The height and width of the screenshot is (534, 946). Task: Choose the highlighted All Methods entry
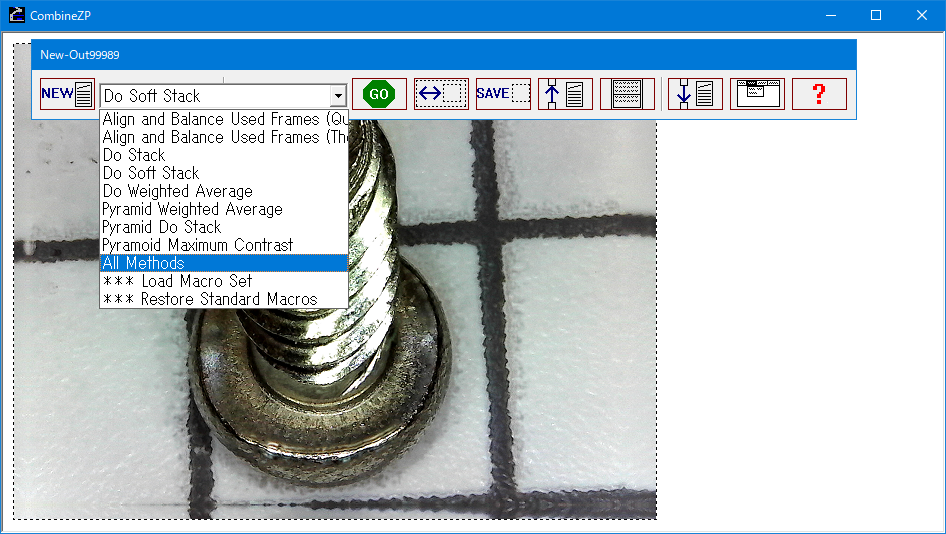[224, 263]
